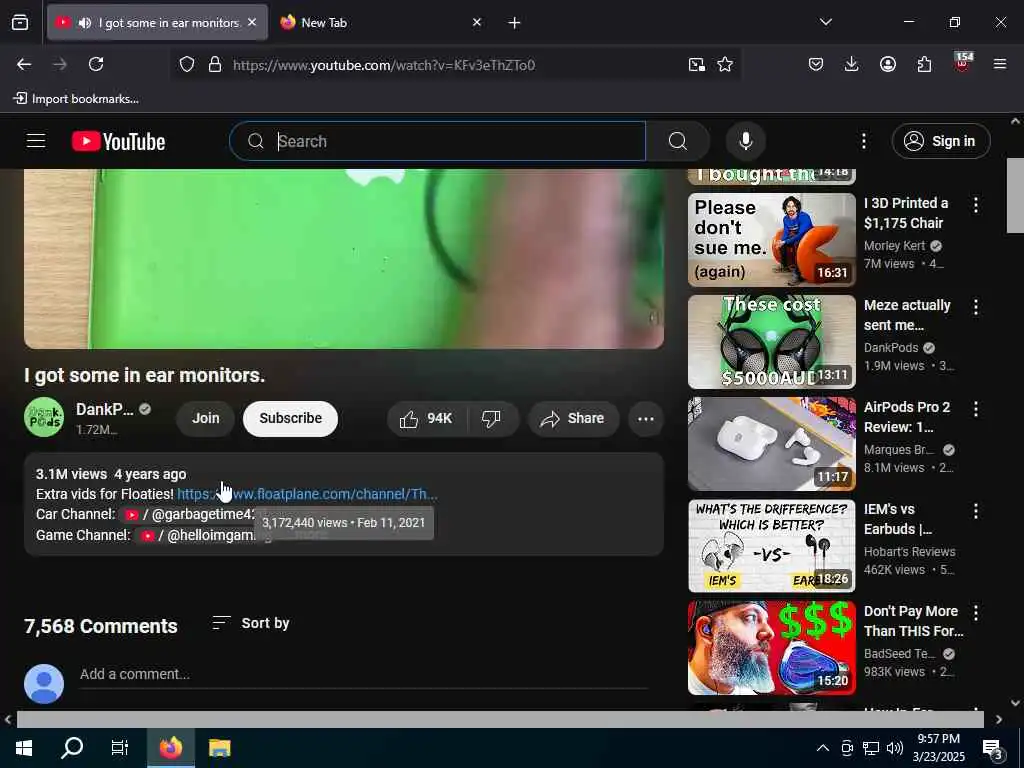
Task: Click the video title text
Action: [x=144, y=375]
